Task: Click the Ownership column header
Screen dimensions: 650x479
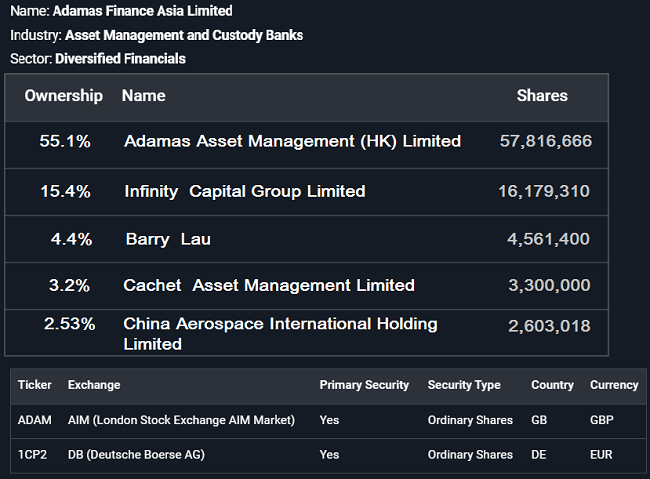Action: coord(63,96)
